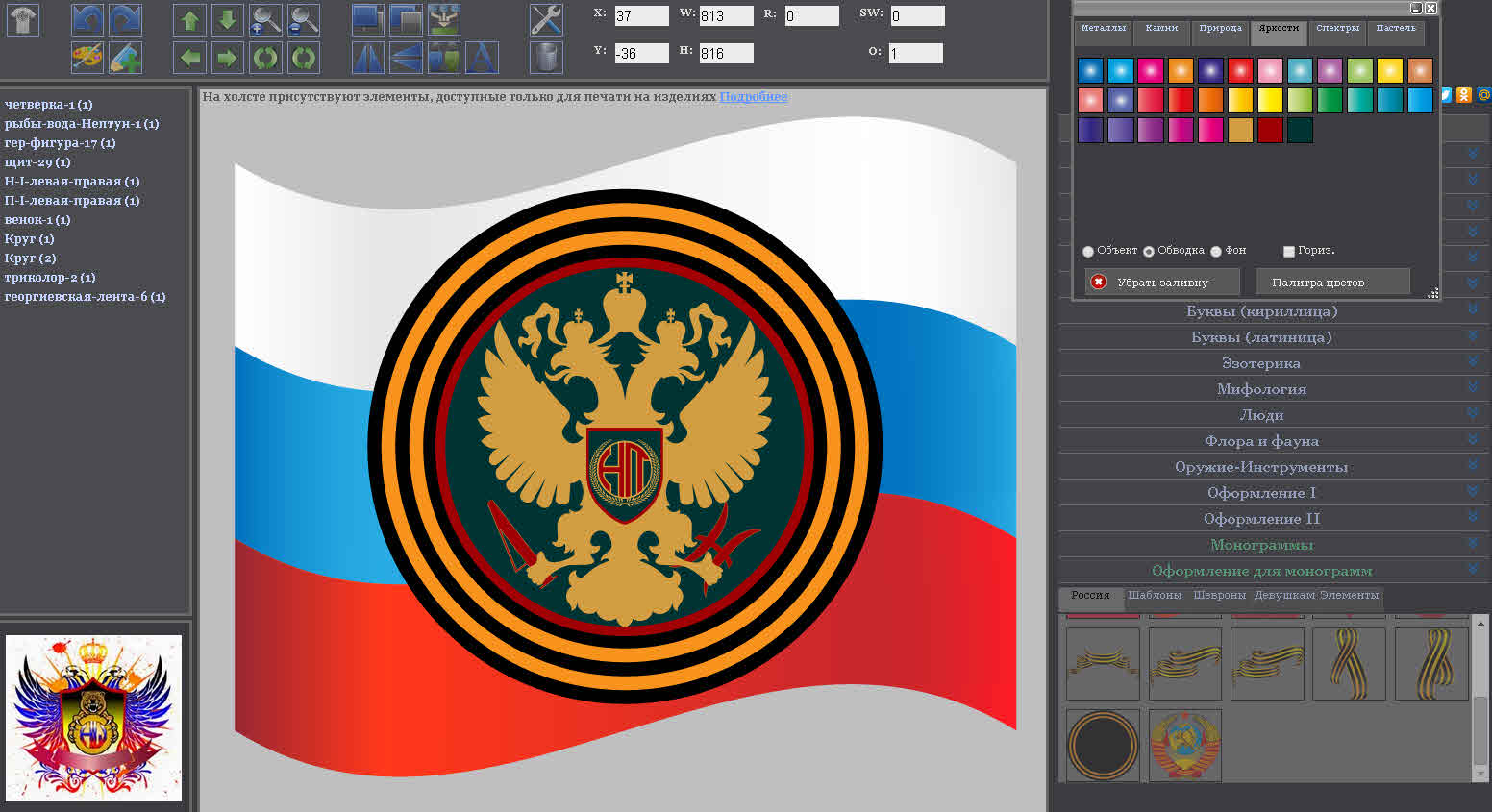Expand the Оружие-Инструменты section chevron
The image size is (1492, 812).
click(1472, 465)
